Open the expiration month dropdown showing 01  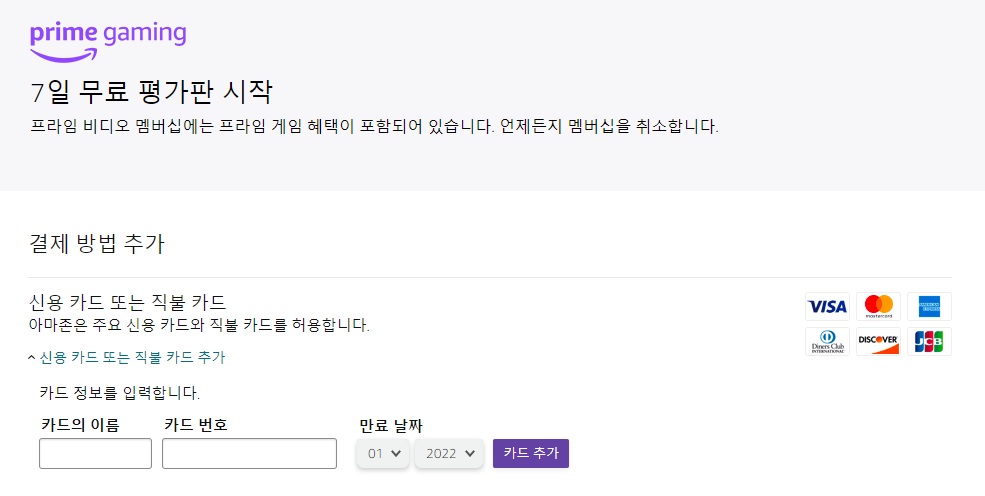383,453
